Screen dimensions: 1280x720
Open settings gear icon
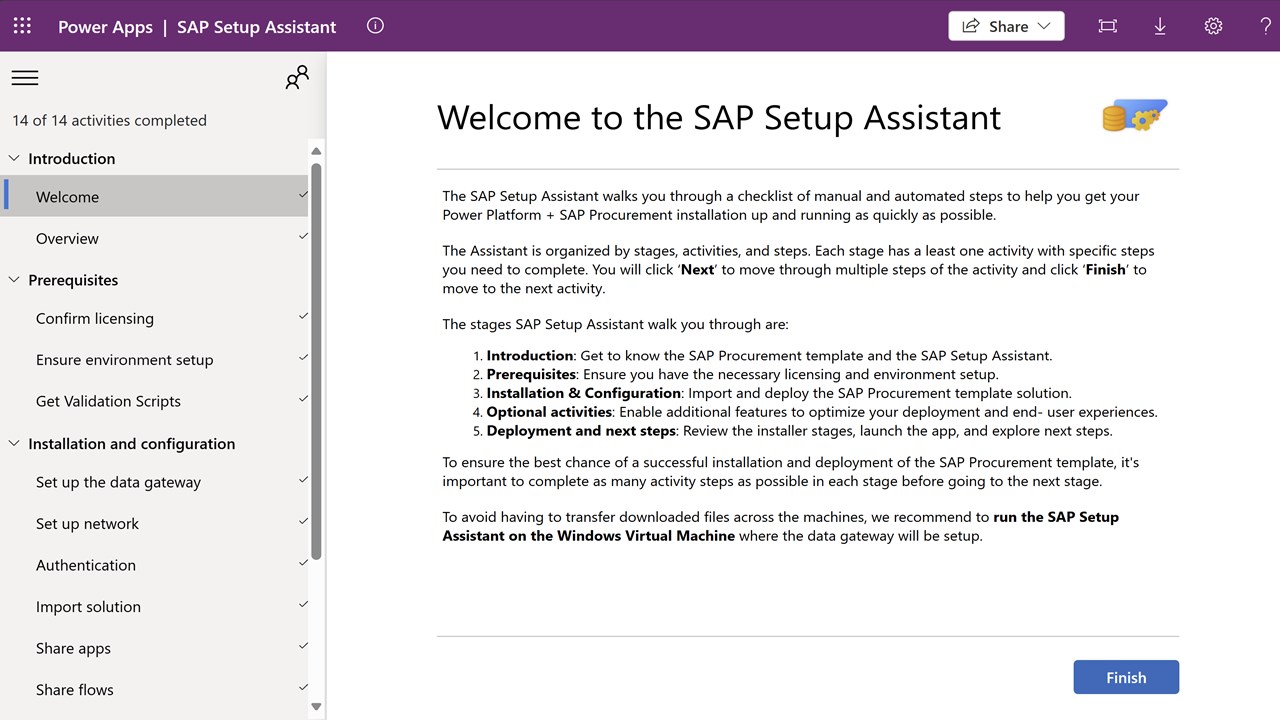tap(1213, 26)
